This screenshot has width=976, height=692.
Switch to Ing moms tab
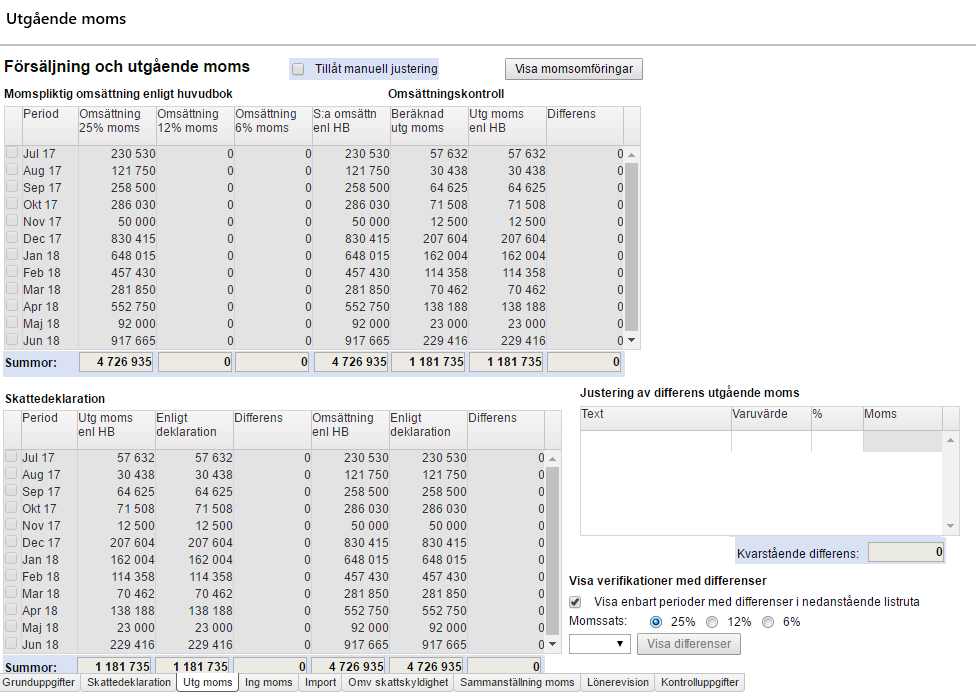click(268, 682)
